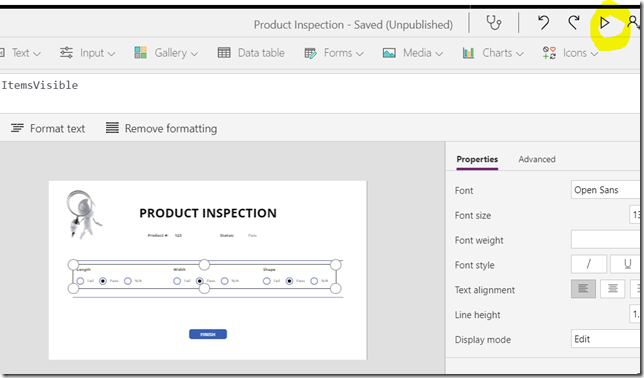This screenshot has width=644, height=378.
Task: Select N/A radio under Width
Action: pos(224,281)
